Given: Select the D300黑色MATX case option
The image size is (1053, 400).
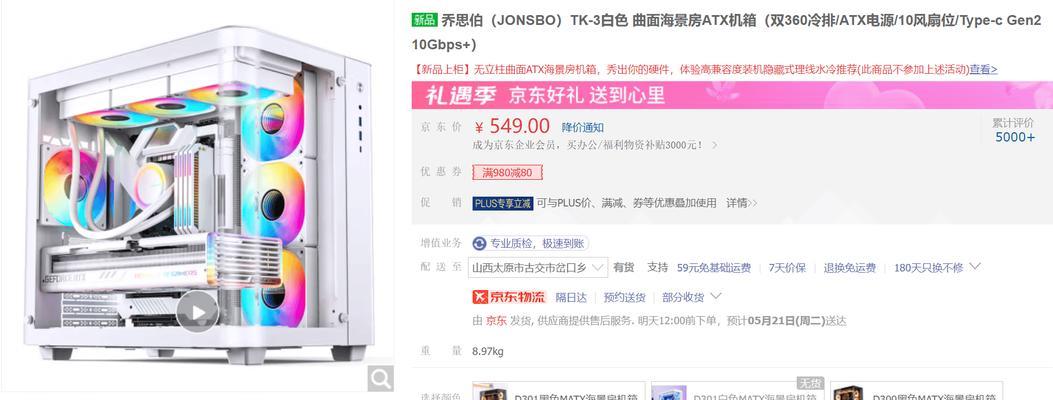Looking at the screenshot, I should 917,392.
